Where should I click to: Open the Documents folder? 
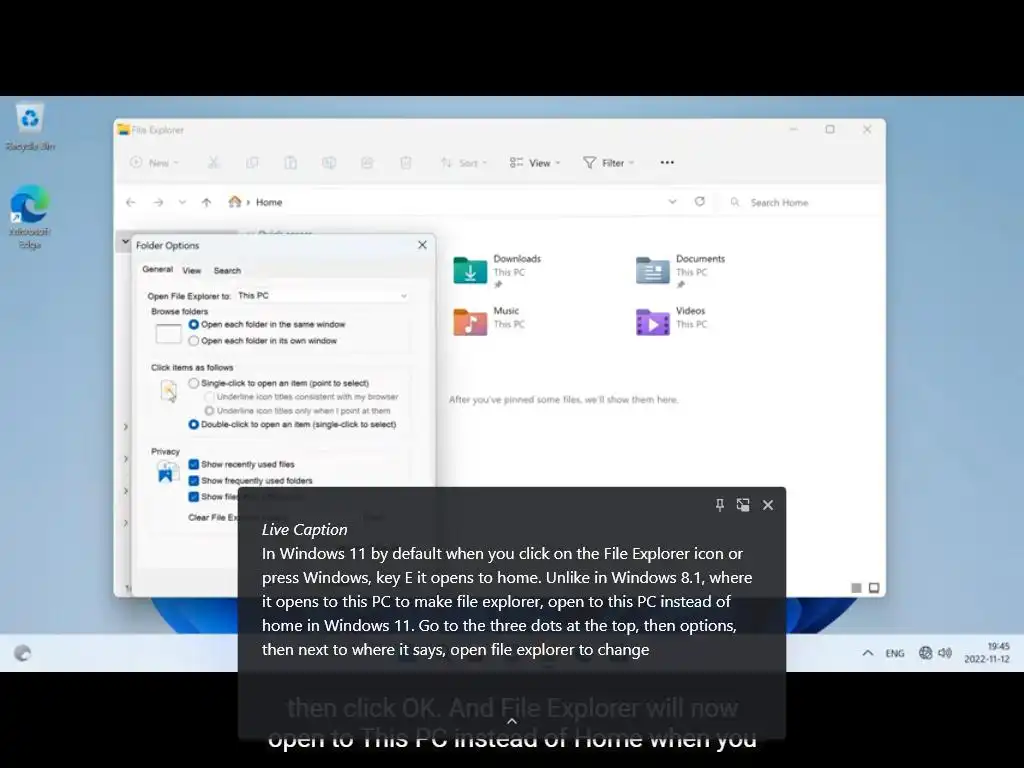point(680,271)
